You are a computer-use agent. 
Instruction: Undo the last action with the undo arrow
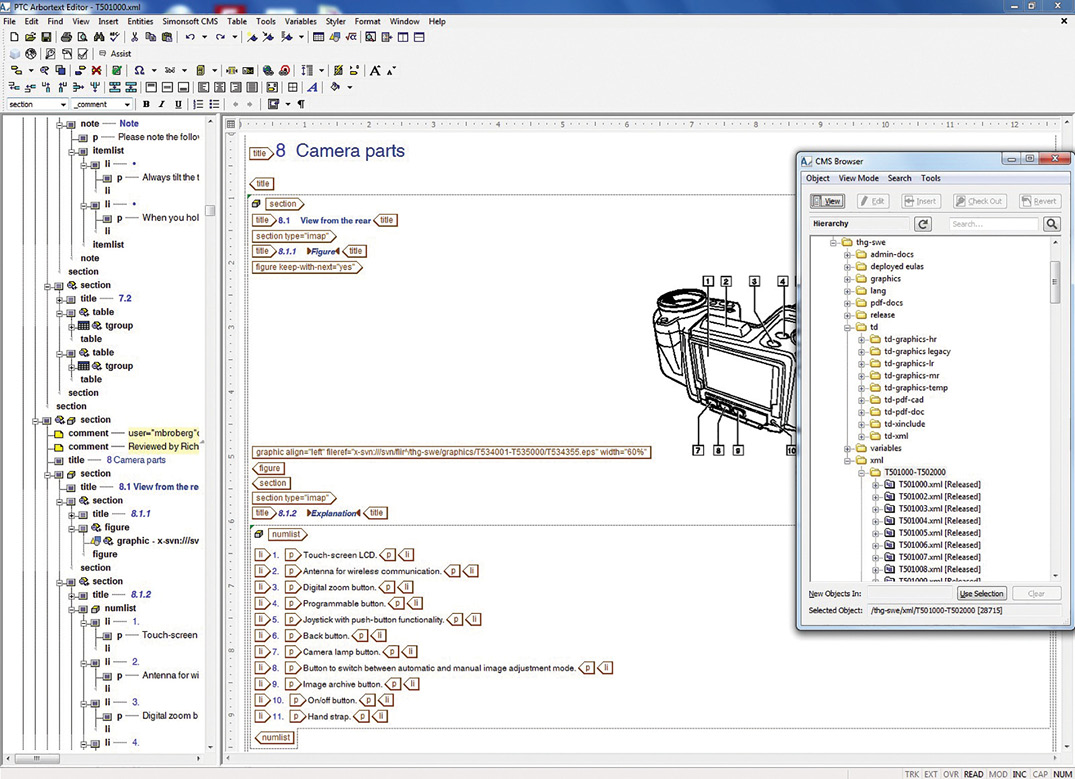click(x=190, y=37)
